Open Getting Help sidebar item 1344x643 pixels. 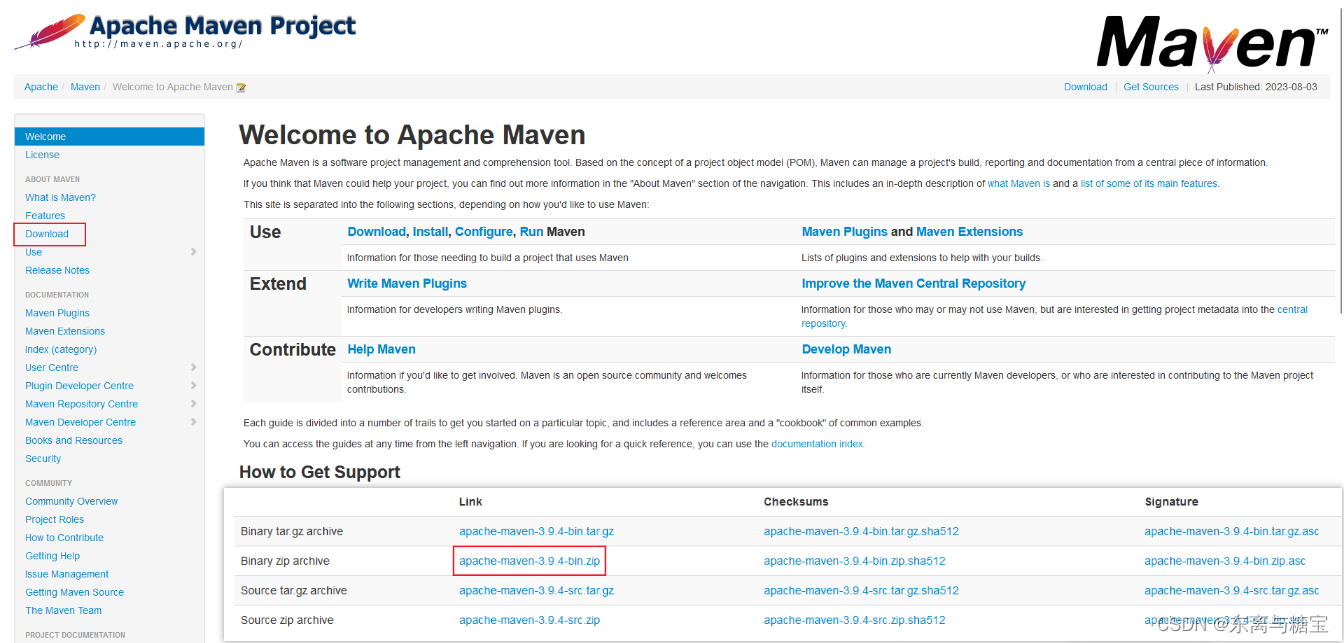[x=53, y=556]
